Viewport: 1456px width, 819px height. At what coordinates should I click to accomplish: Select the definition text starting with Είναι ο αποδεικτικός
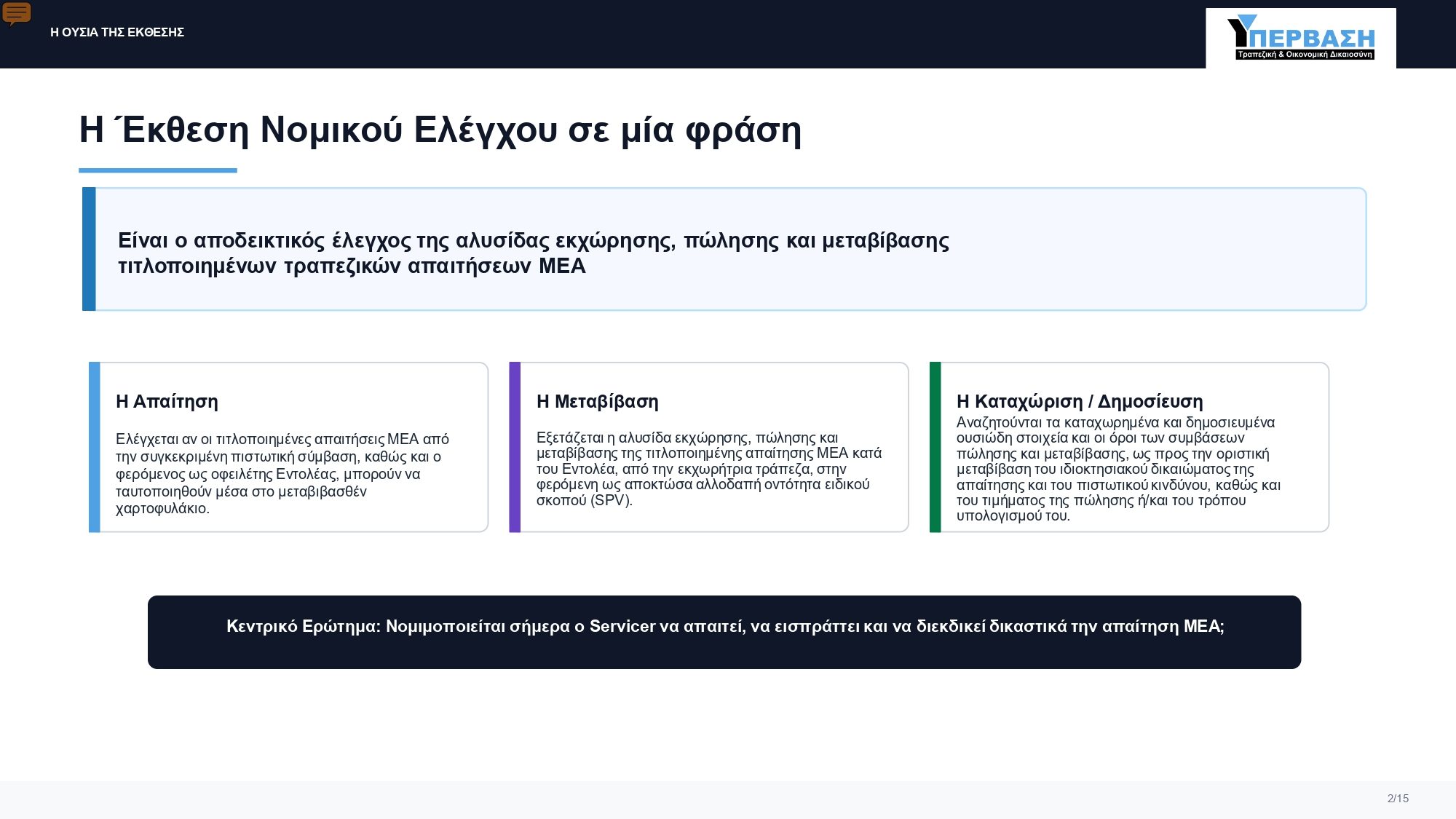point(534,253)
